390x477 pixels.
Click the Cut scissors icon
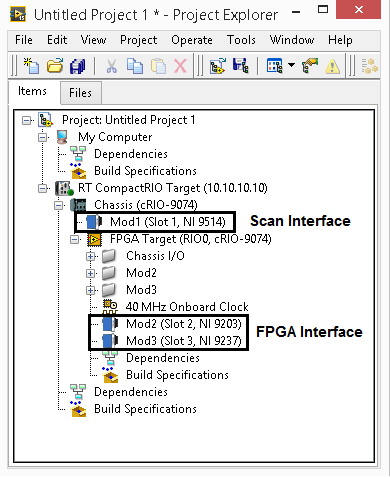click(x=112, y=65)
